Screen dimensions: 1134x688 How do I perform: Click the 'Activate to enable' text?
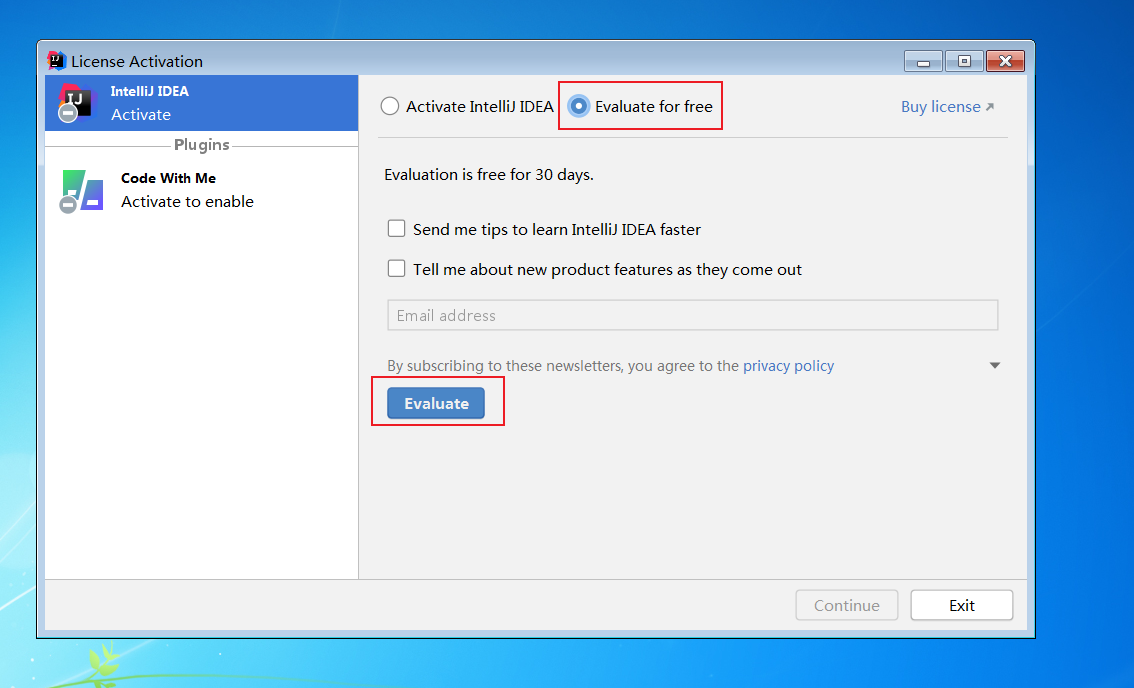[187, 202]
